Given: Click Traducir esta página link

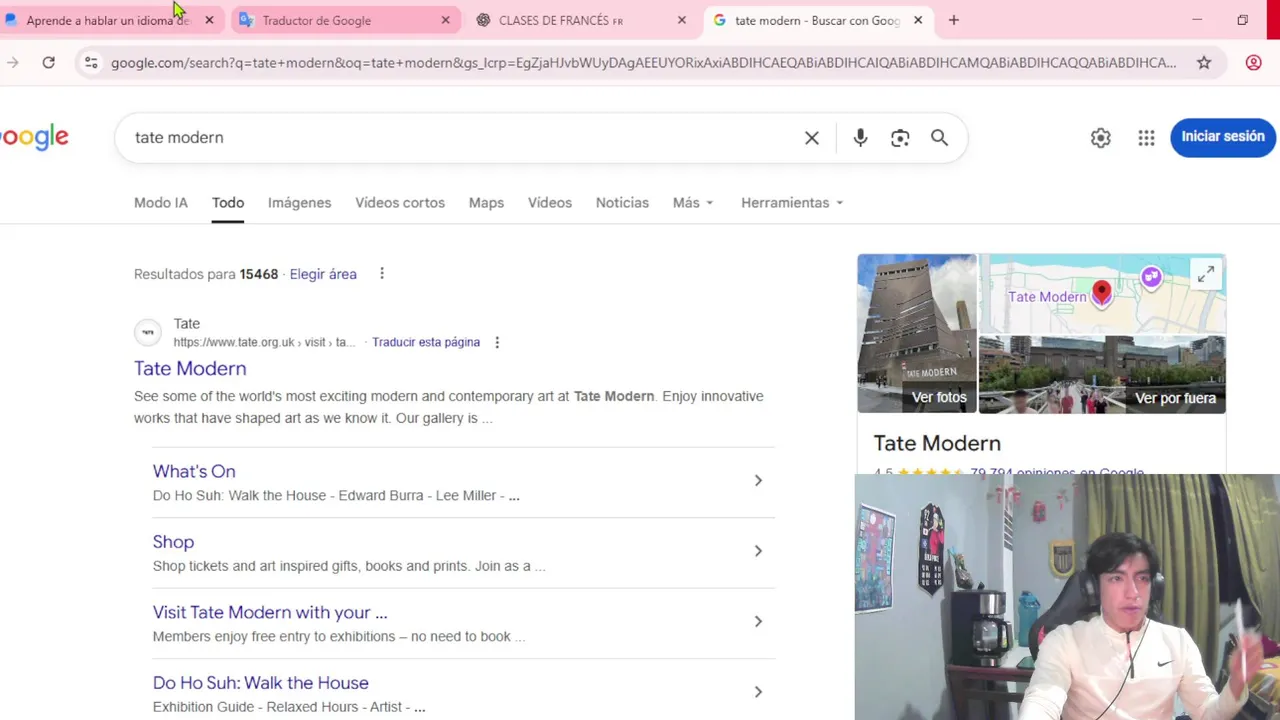Looking at the screenshot, I should coord(426,342).
